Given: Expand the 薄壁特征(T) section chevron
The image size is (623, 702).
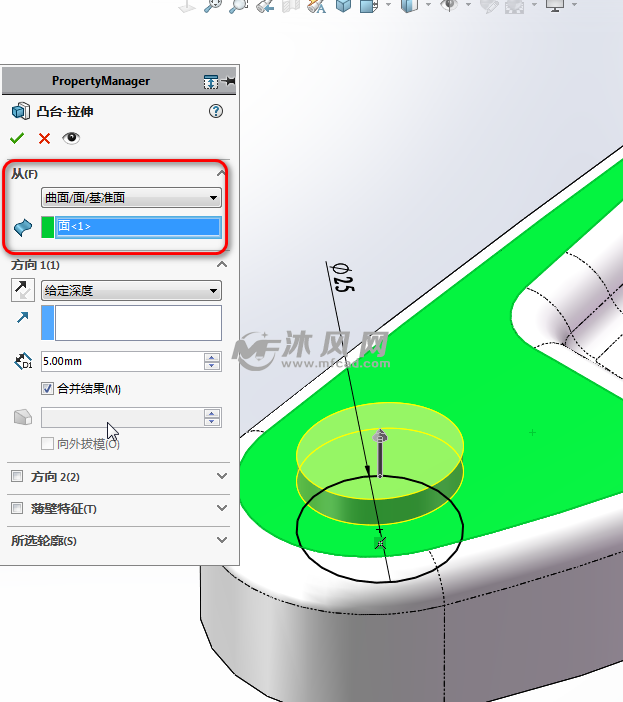Looking at the screenshot, I should coord(222,508).
